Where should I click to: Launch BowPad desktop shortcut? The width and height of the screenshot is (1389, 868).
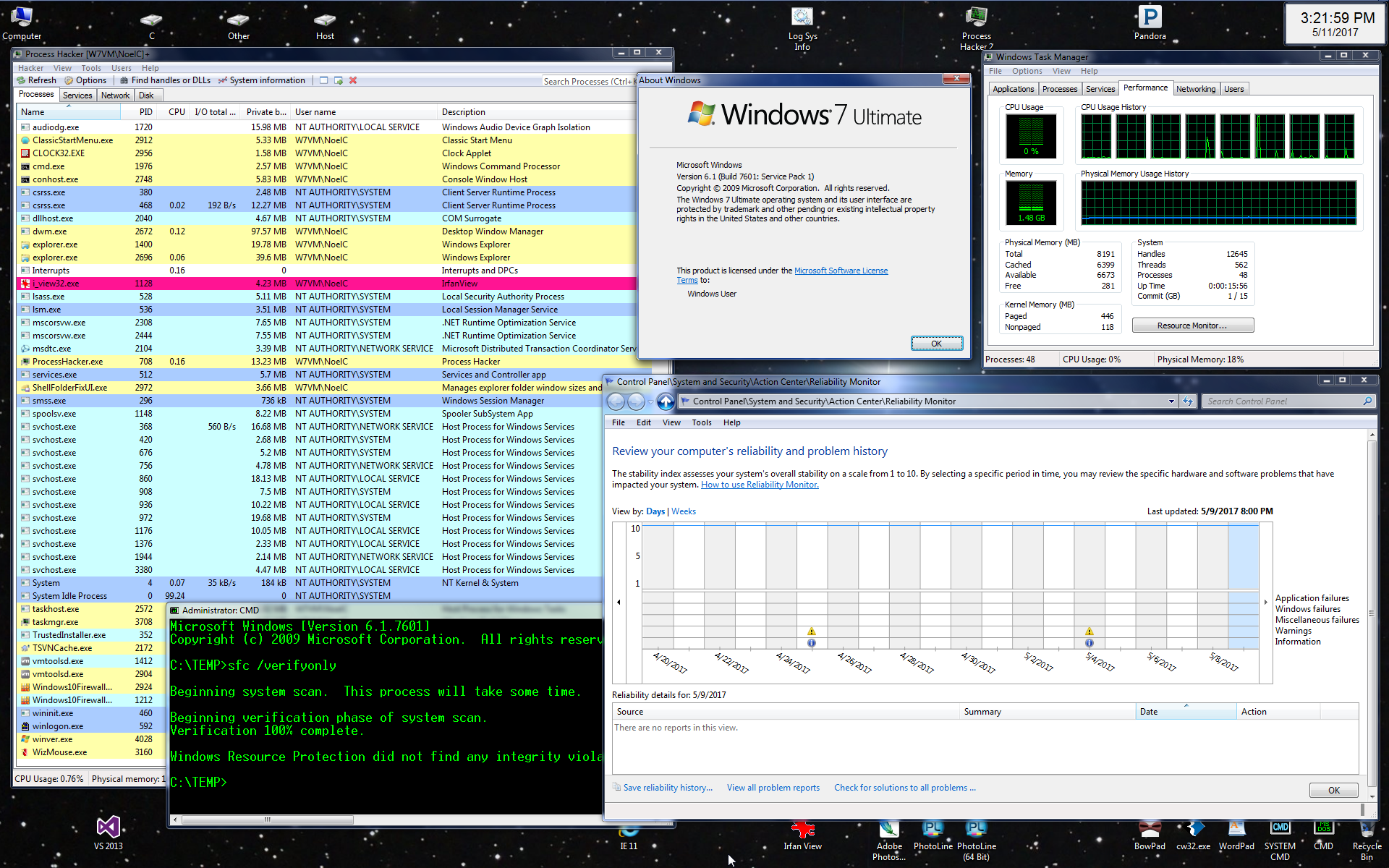(1150, 835)
